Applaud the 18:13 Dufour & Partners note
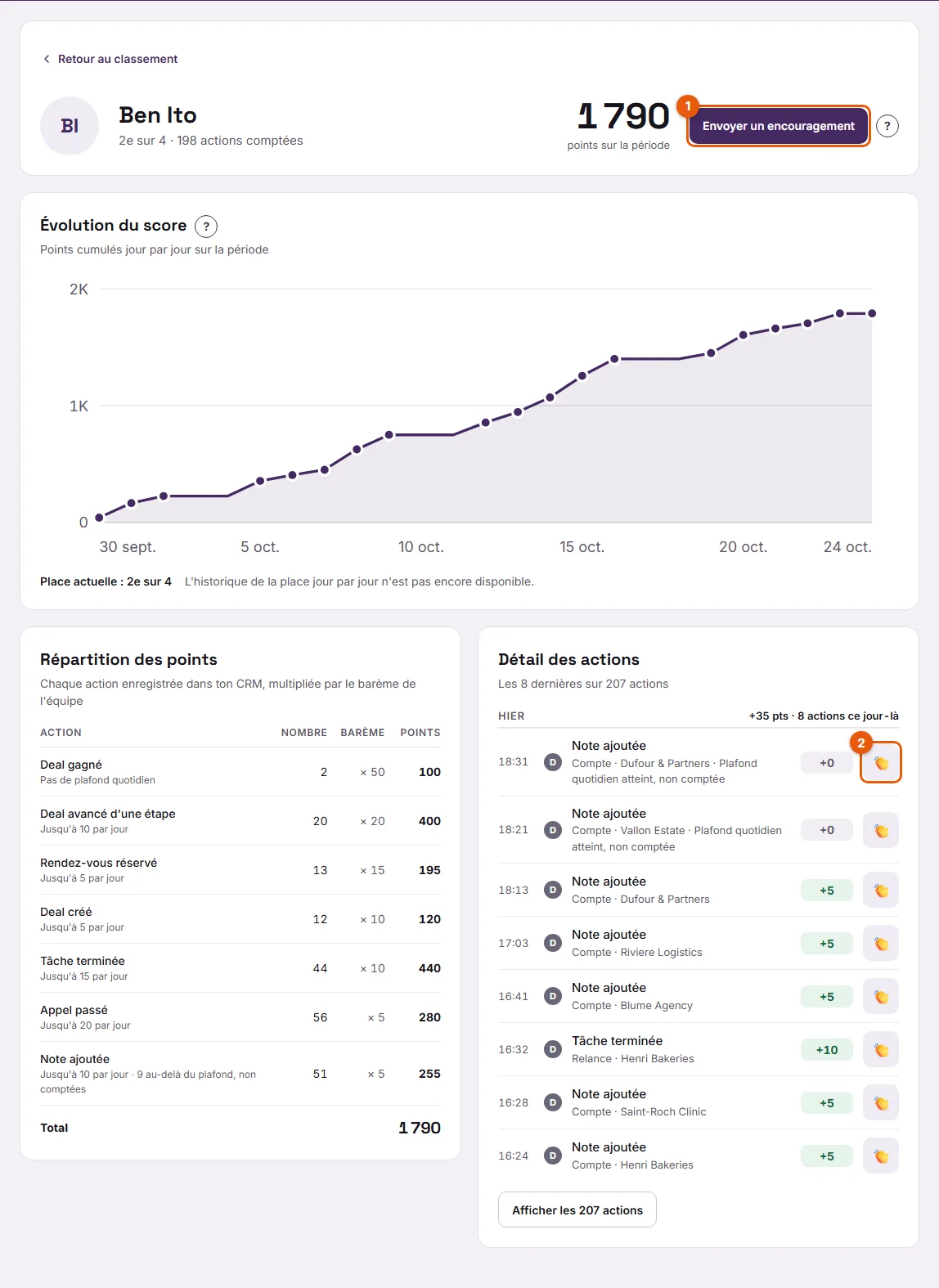 (x=881, y=891)
